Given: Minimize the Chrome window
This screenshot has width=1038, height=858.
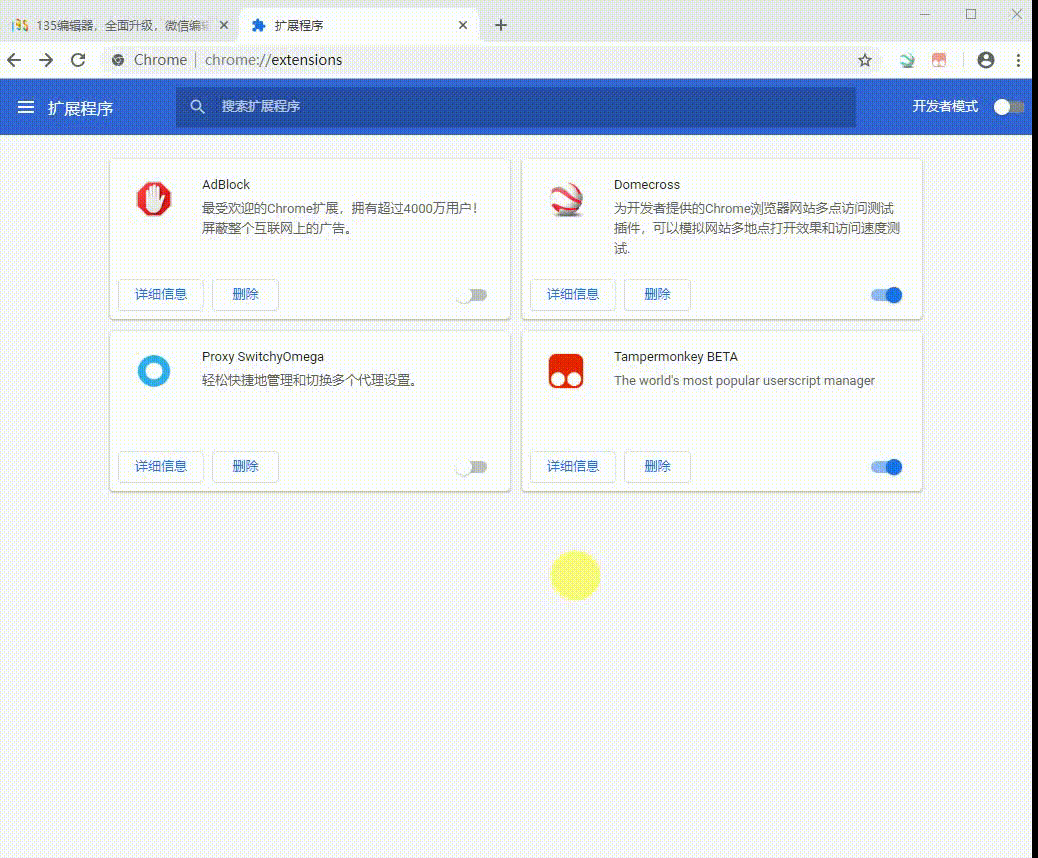Looking at the screenshot, I should (925, 14).
